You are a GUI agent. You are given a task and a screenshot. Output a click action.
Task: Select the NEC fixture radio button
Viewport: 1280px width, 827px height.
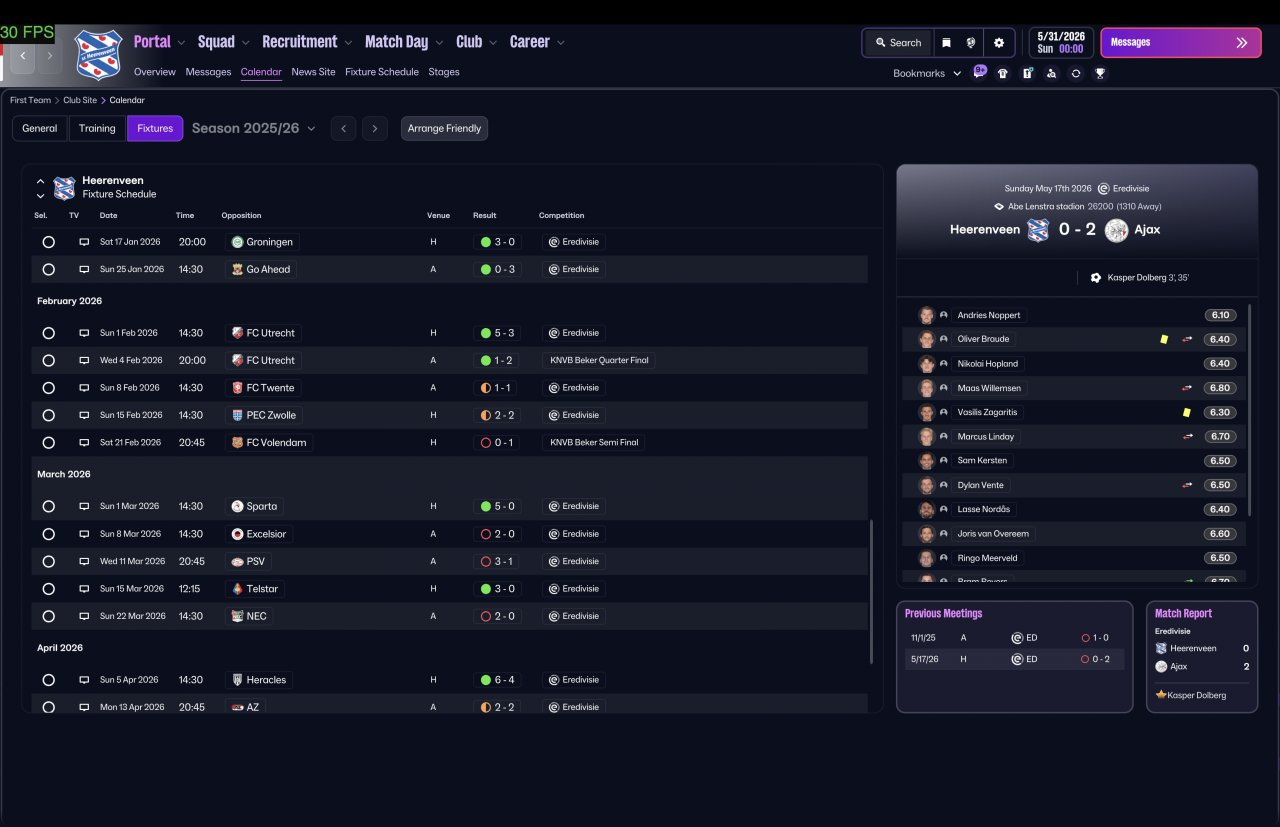pos(48,616)
